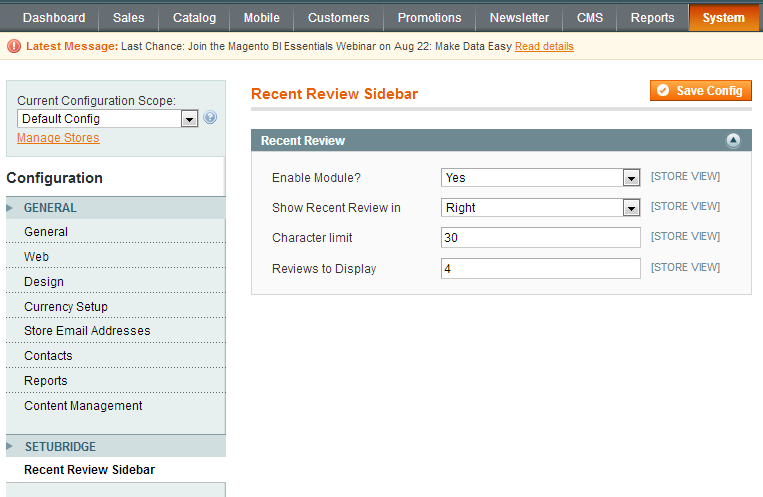Screen dimensions: 763x497
Task: Open the Read details link
Action: pos(544,47)
